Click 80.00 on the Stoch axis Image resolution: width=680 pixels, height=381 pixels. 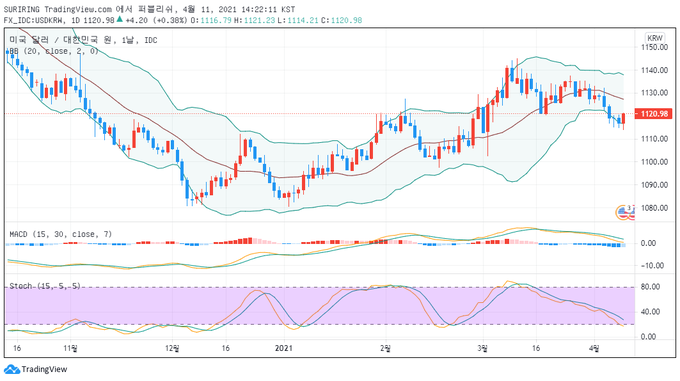click(650, 287)
